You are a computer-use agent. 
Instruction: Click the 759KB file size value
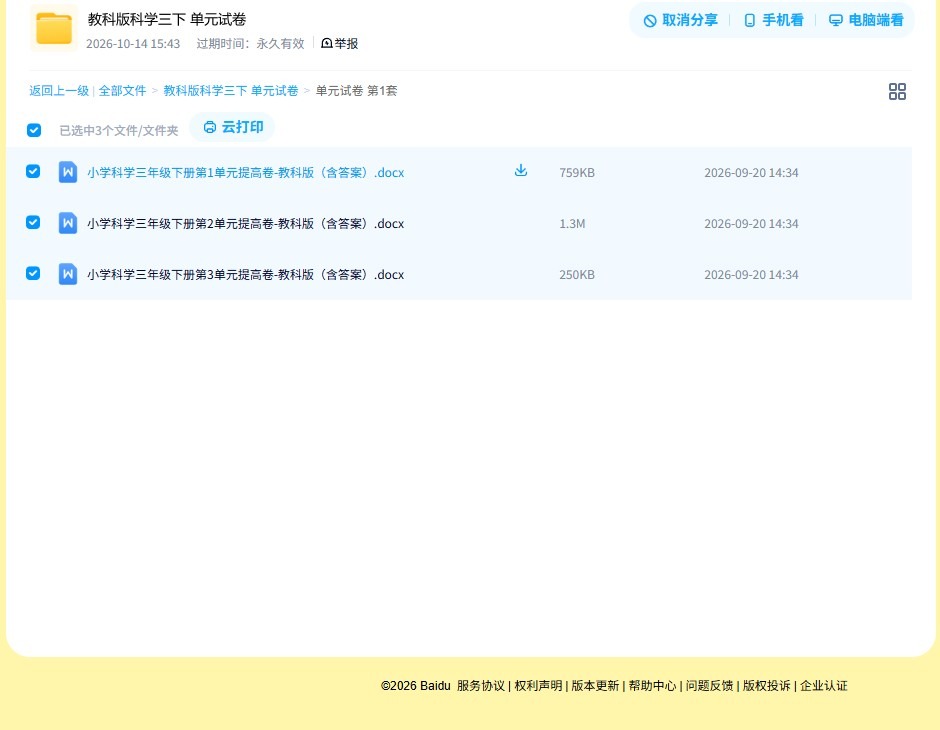pos(577,173)
